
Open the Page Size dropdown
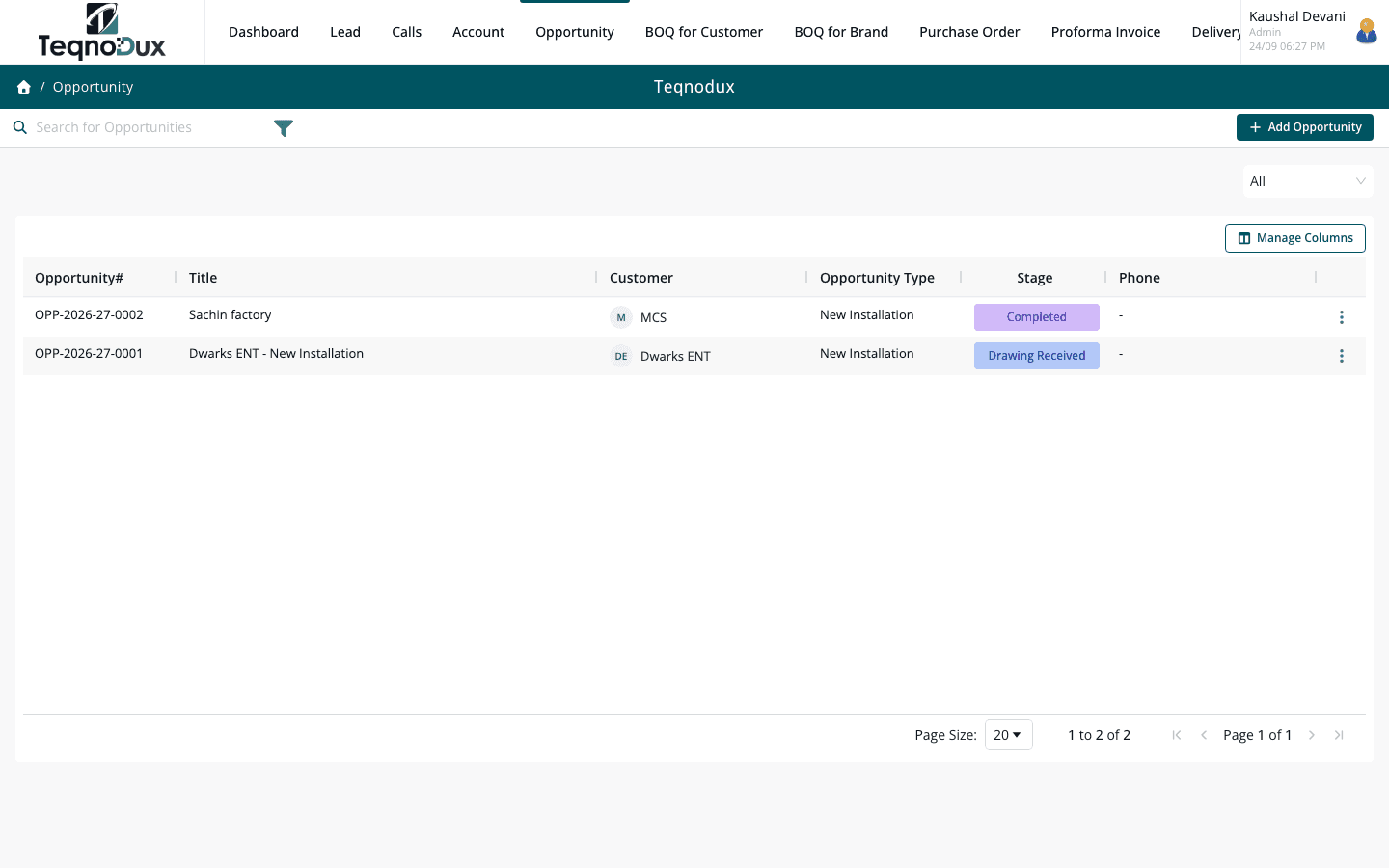[1008, 735]
